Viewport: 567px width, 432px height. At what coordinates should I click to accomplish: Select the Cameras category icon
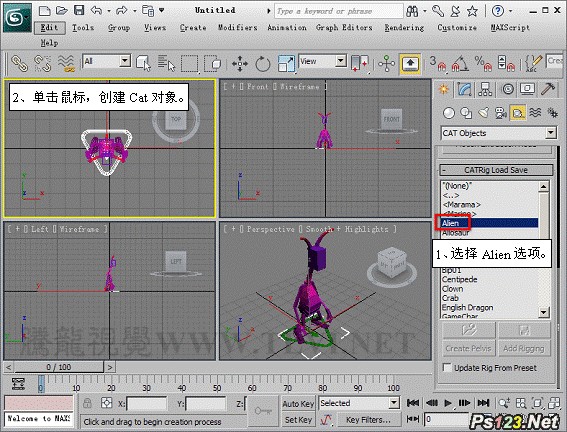tap(500, 113)
